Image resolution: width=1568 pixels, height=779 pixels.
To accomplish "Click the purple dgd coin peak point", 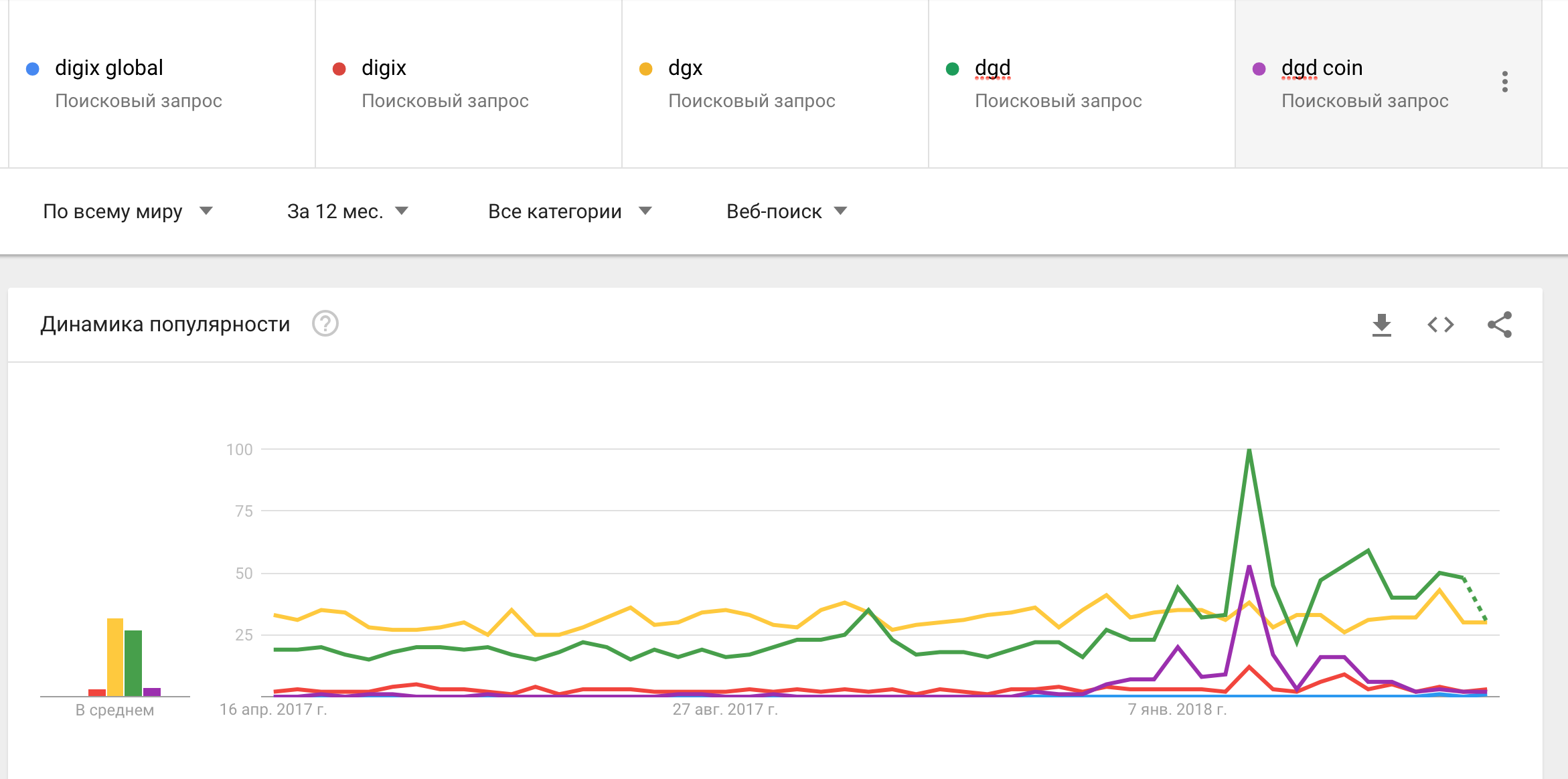I will pyautogui.click(x=1249, y=568).
